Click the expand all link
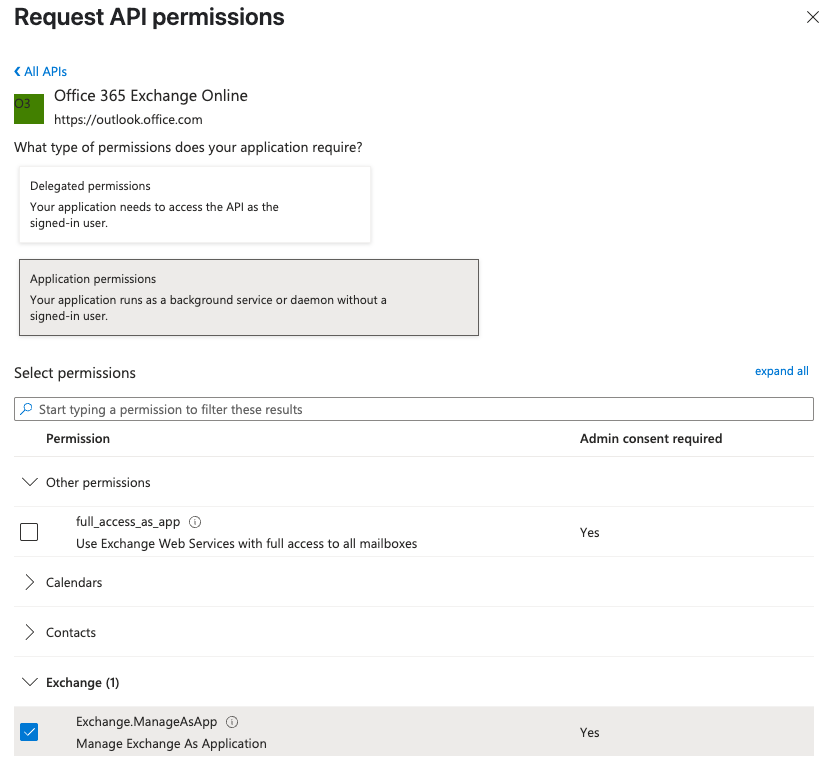 pyautogui.click(x=781, y=370)
